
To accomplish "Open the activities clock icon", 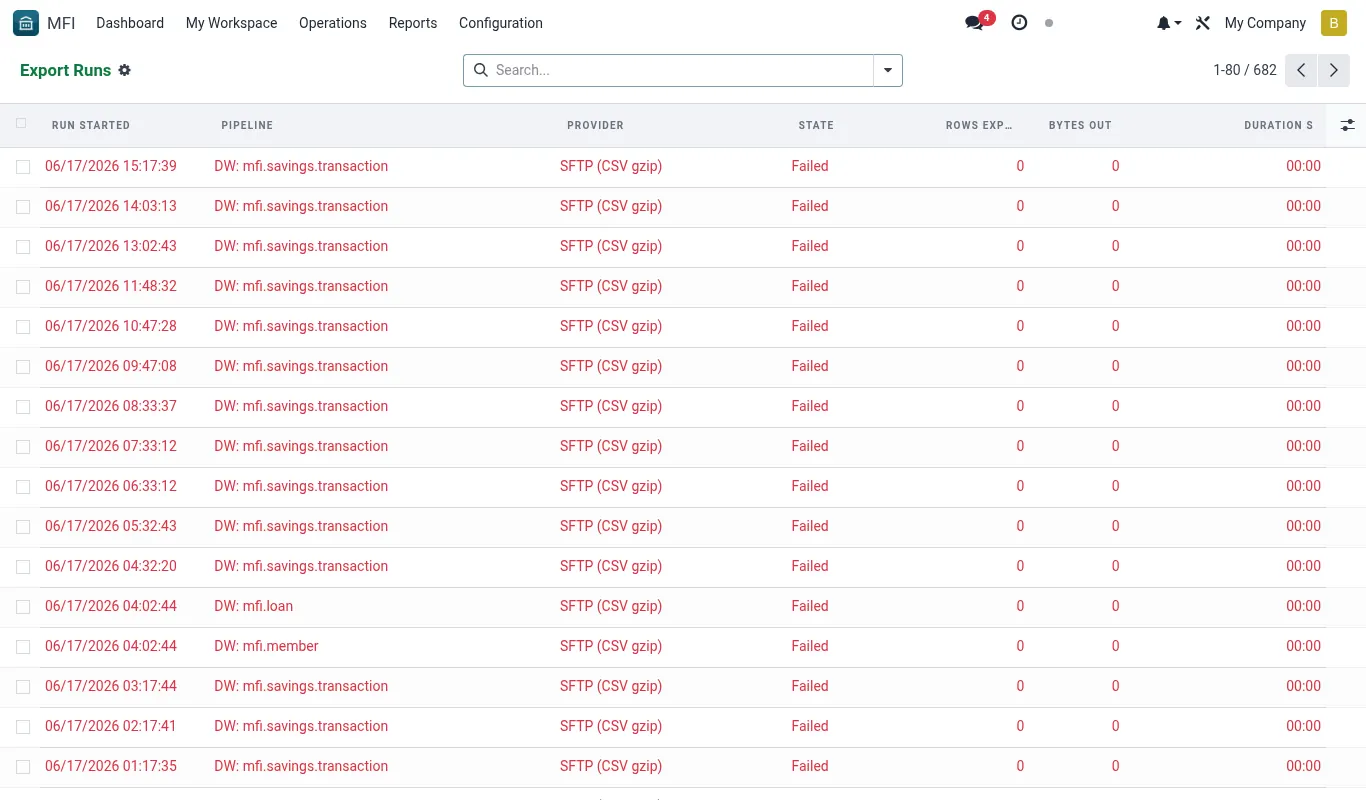I will point(1019,23).
